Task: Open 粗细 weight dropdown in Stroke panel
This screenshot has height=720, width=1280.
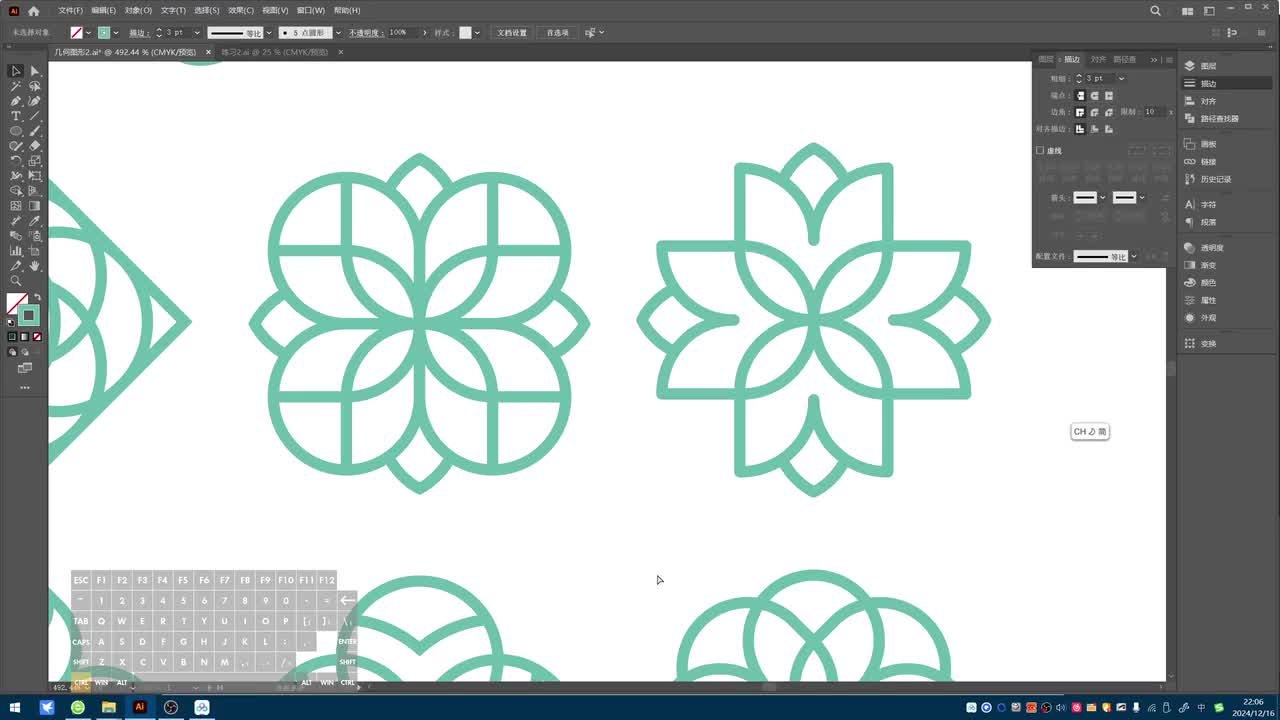Action: point(1121,79)
